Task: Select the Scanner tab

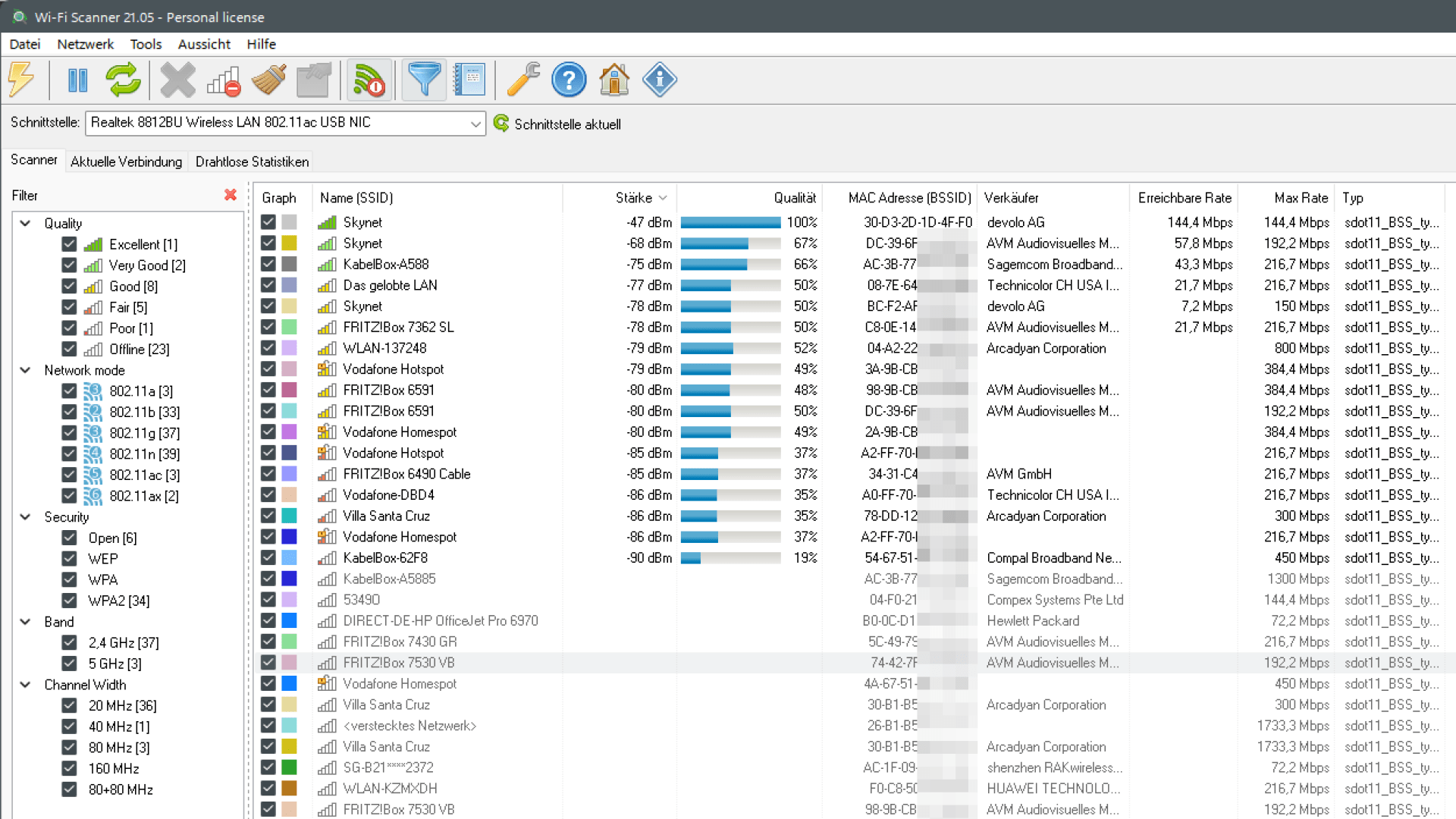Action: [33, 160]
